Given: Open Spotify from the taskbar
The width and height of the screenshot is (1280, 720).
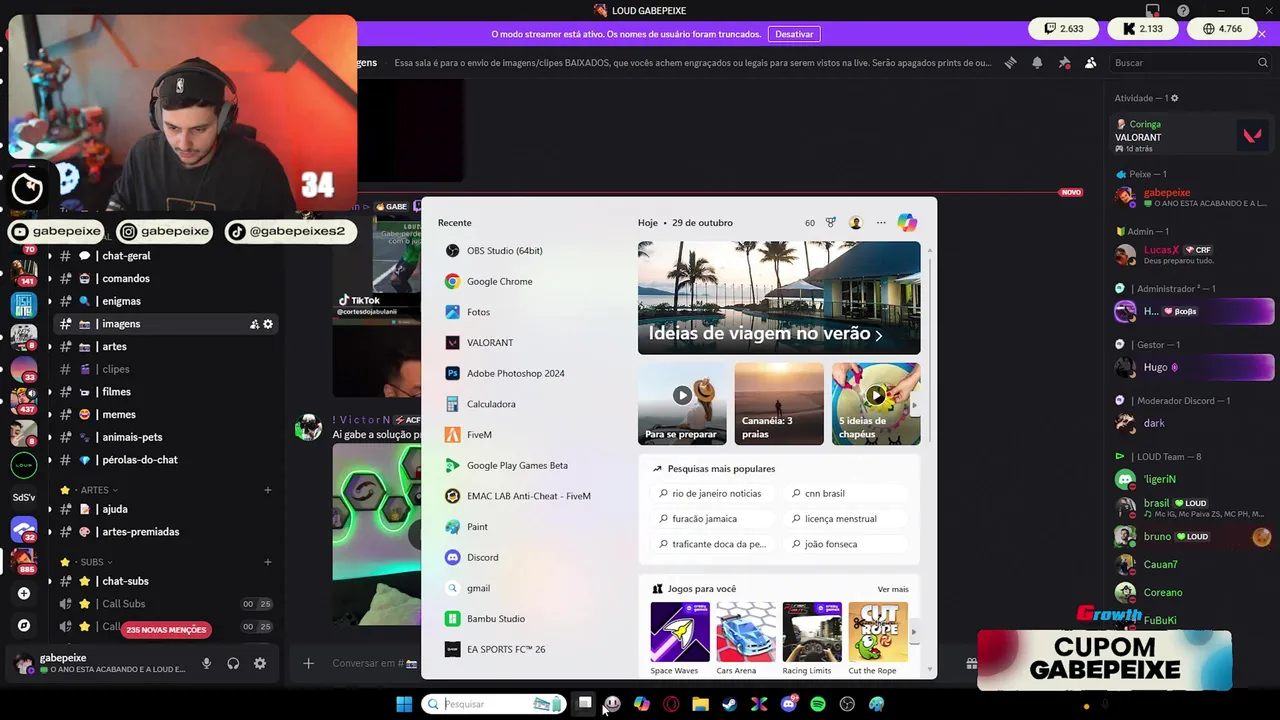Looking at the screenshot, I should coord(818,704).
